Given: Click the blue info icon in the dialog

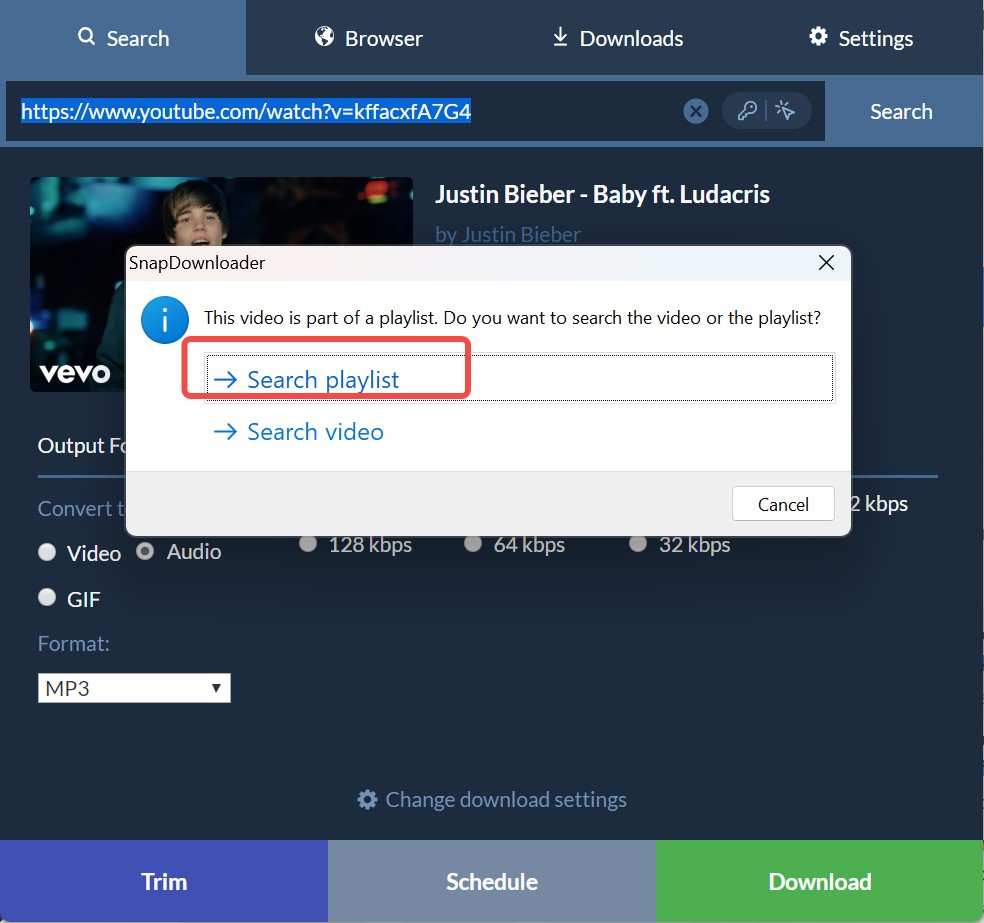Looking at the screenshot, I should coord(164,320).
